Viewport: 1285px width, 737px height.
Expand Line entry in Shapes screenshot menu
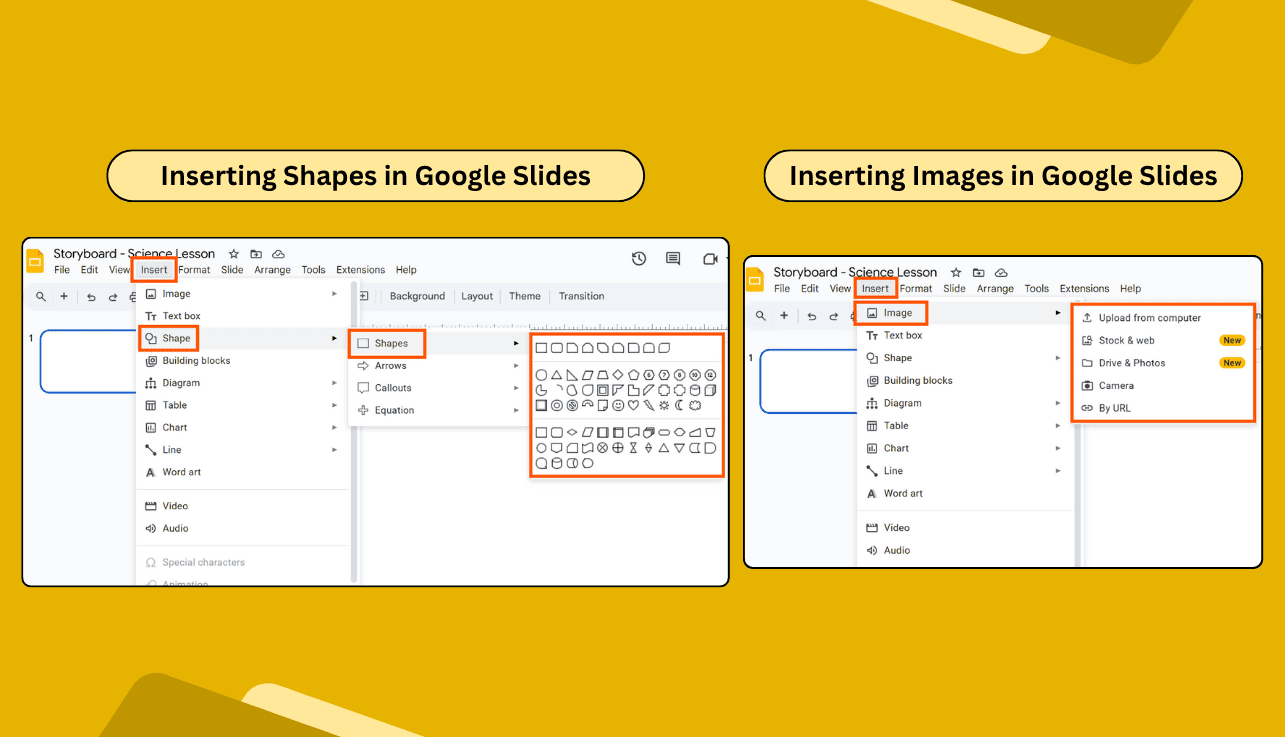click(240, 450)
